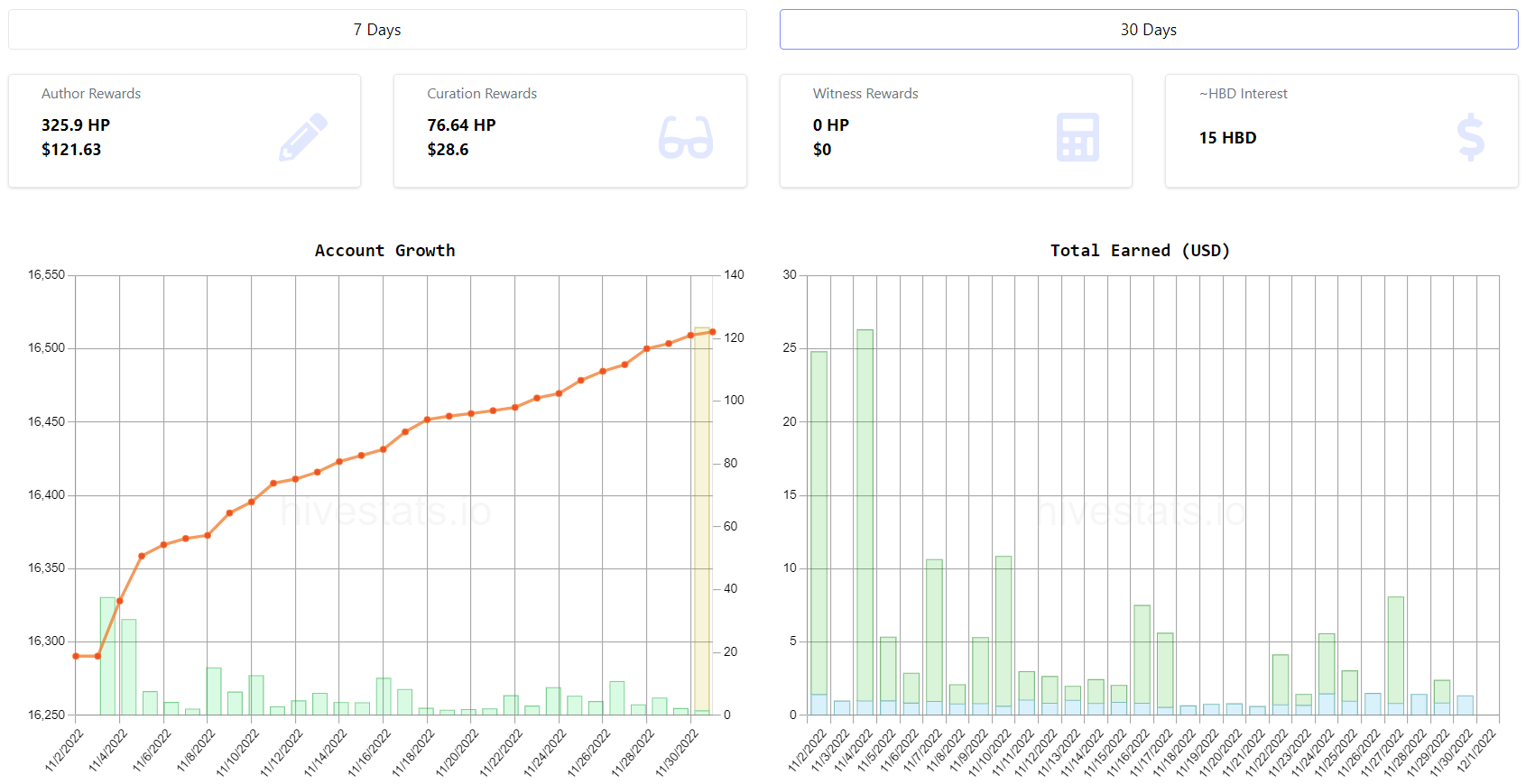Switch to the 7 Days tab
This screenshot has width=1526, height=784.
[x=377, y=30]
